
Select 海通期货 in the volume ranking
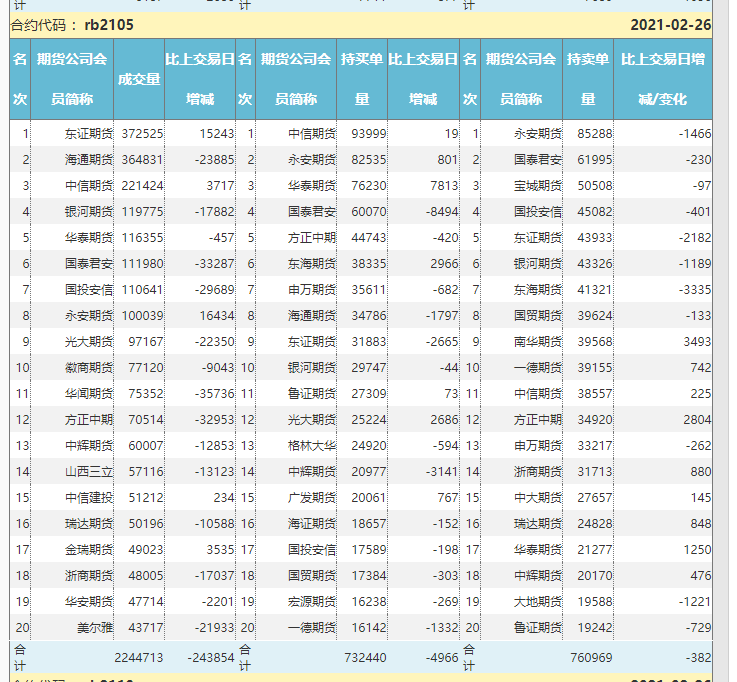coord(89,160)
